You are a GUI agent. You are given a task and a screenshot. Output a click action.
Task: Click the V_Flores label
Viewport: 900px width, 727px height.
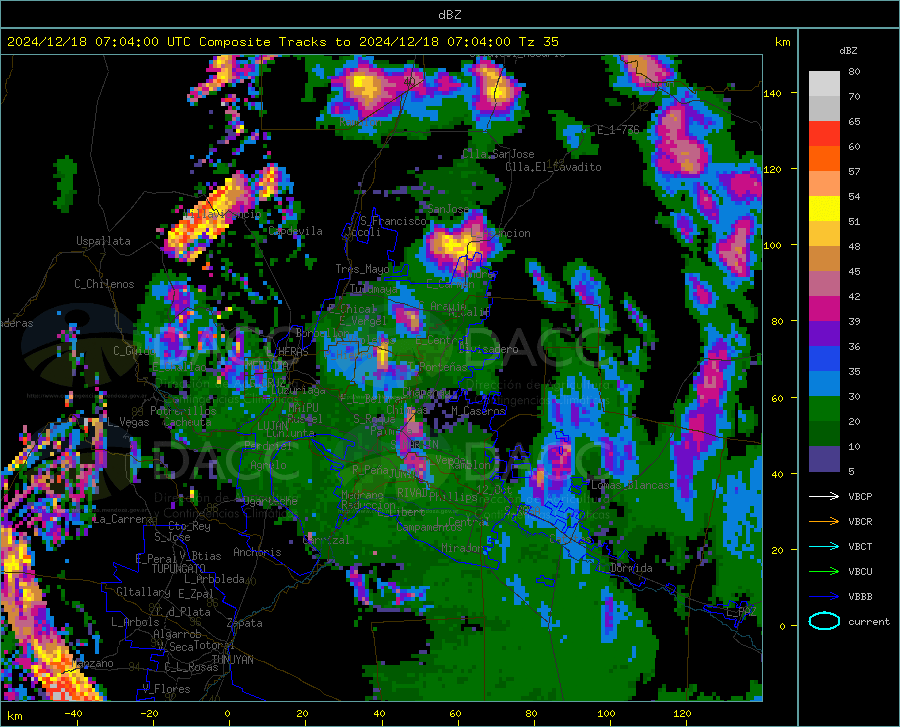[166, 689]
